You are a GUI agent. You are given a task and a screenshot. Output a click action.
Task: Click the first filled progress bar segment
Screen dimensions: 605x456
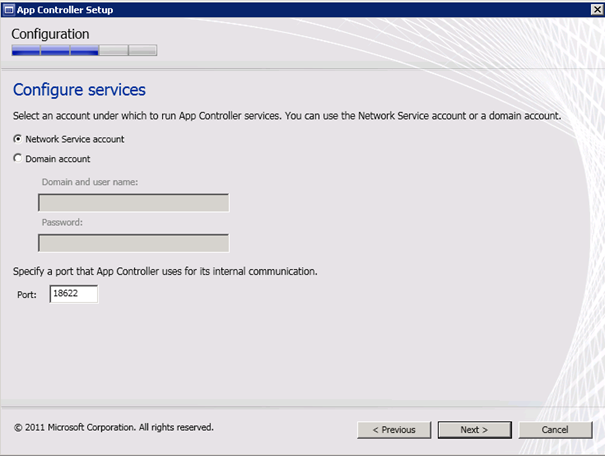coord(26,50)
